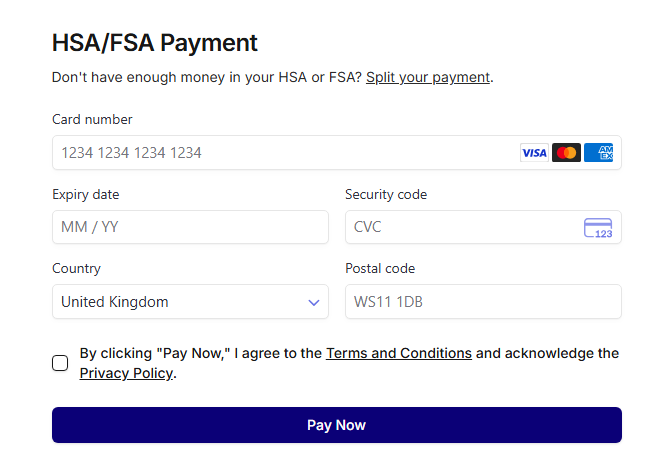Click the "Country" label above the dropdown
666x475 pixels.
[76, 269]
